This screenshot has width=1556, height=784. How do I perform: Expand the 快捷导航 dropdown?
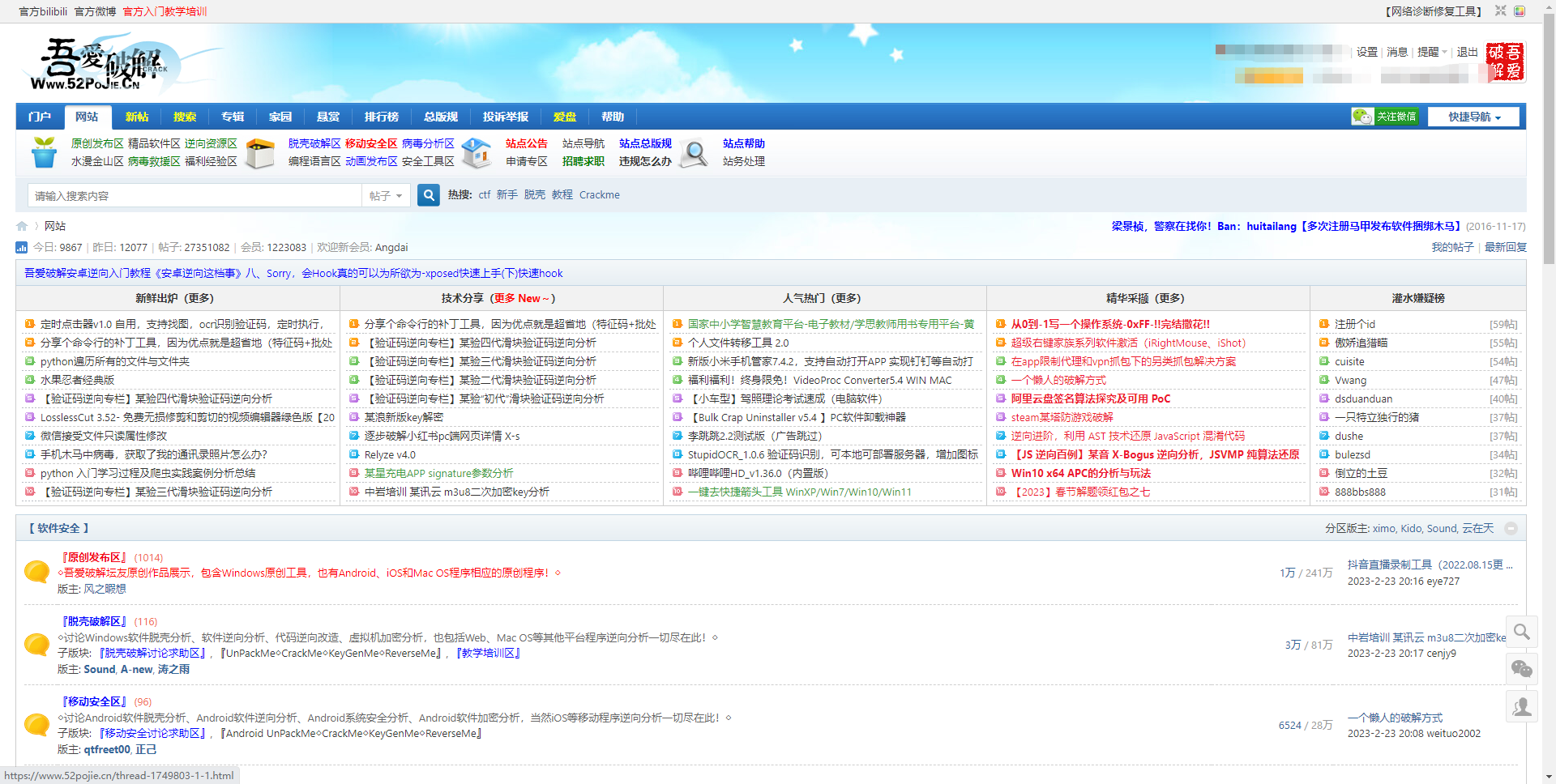[1473, 117]
